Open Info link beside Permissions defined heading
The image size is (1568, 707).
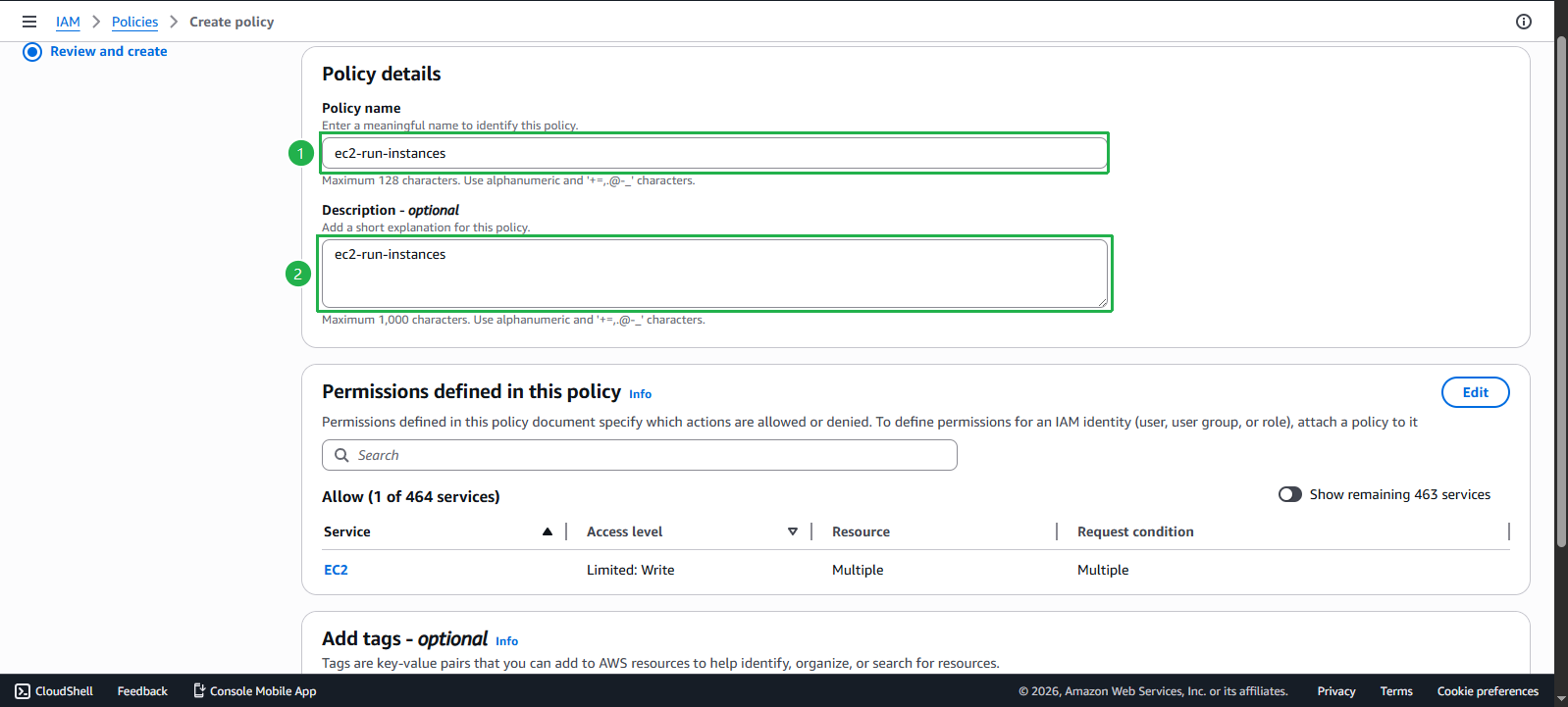pos(640,394)
